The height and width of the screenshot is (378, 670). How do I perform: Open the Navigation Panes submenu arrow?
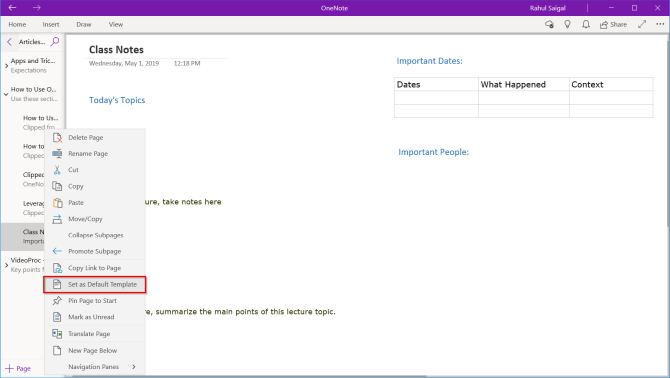[x=134, y=367]
